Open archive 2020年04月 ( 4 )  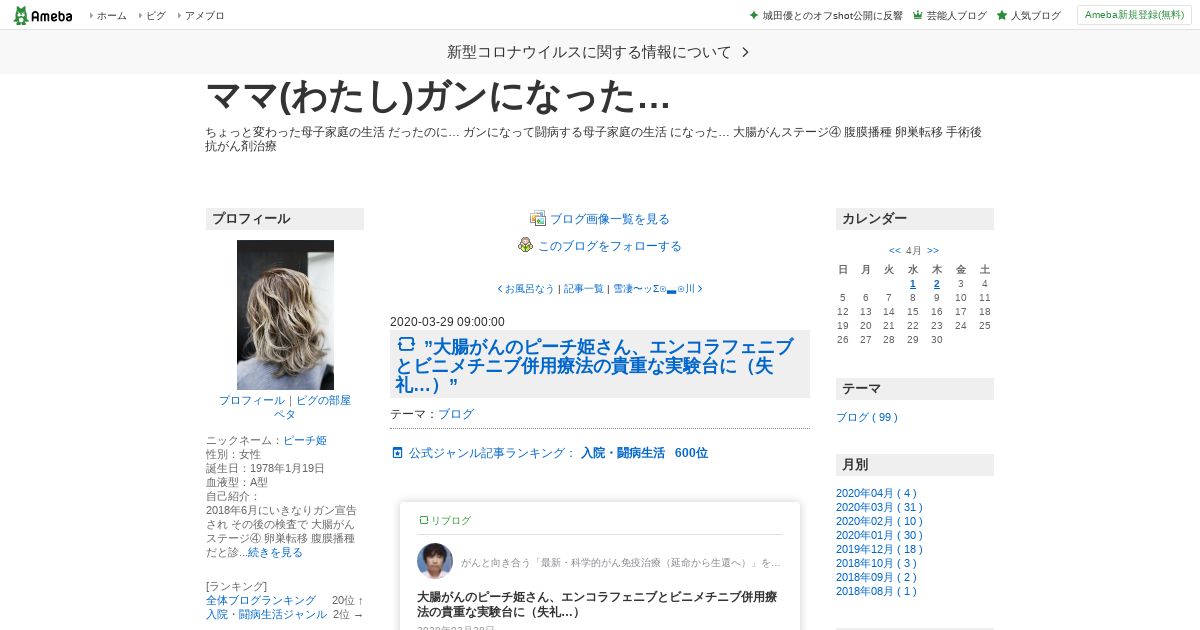point(876,493)
